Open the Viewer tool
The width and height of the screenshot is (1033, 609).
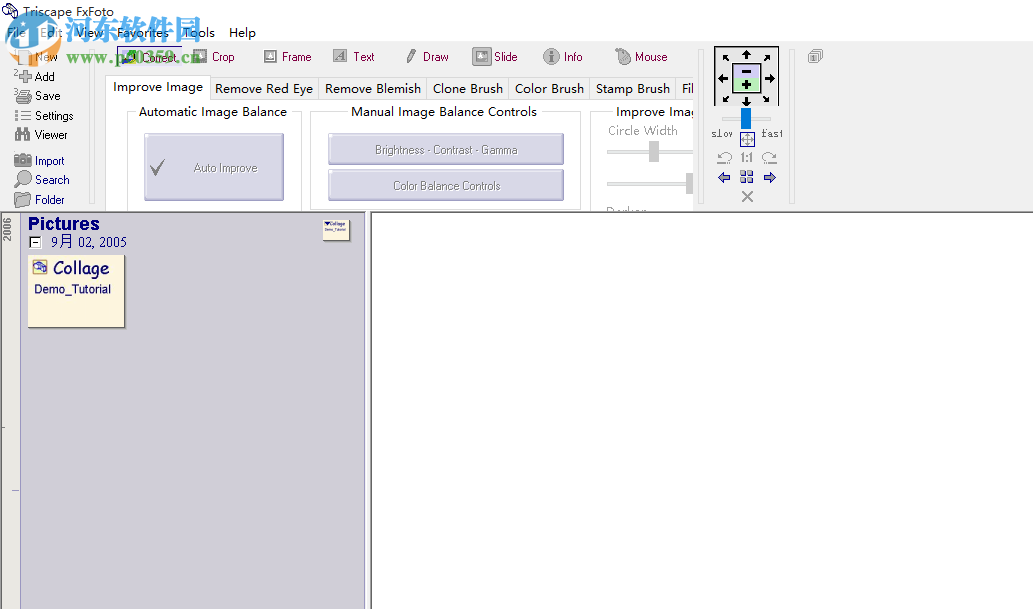pos(41,134)
